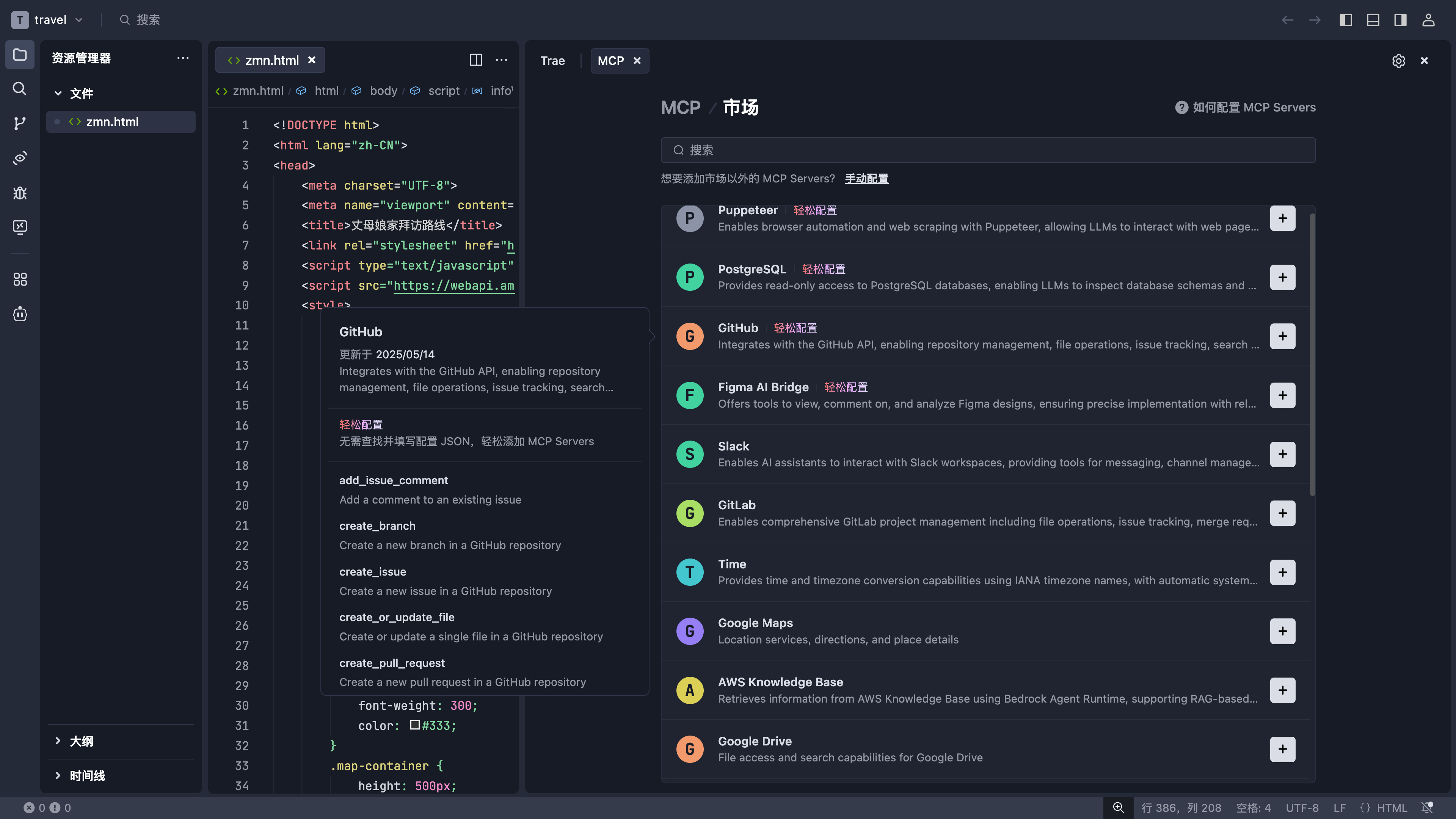Viewport: 1456px width, 819px height.
Task: Click the 手动配置 manual configuration link
Action: pos(866,179)
